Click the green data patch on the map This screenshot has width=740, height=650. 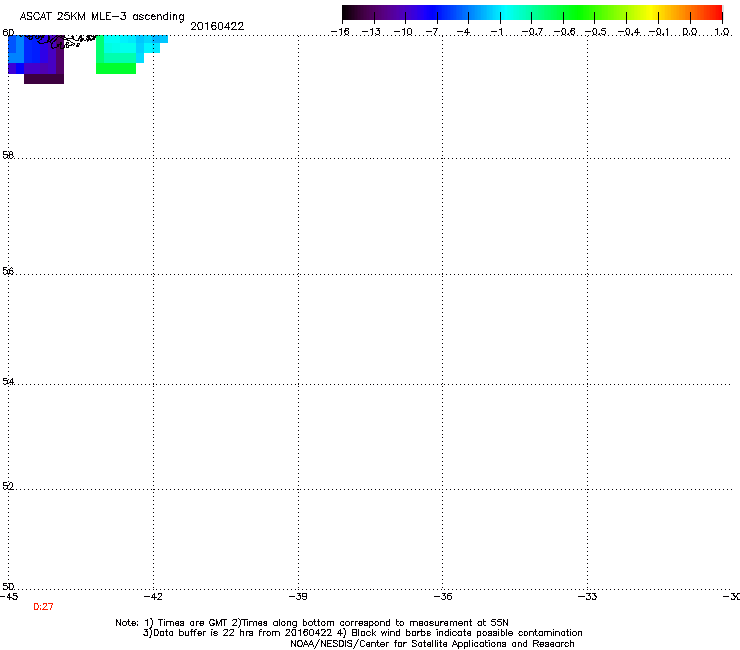tap(116, 68)
